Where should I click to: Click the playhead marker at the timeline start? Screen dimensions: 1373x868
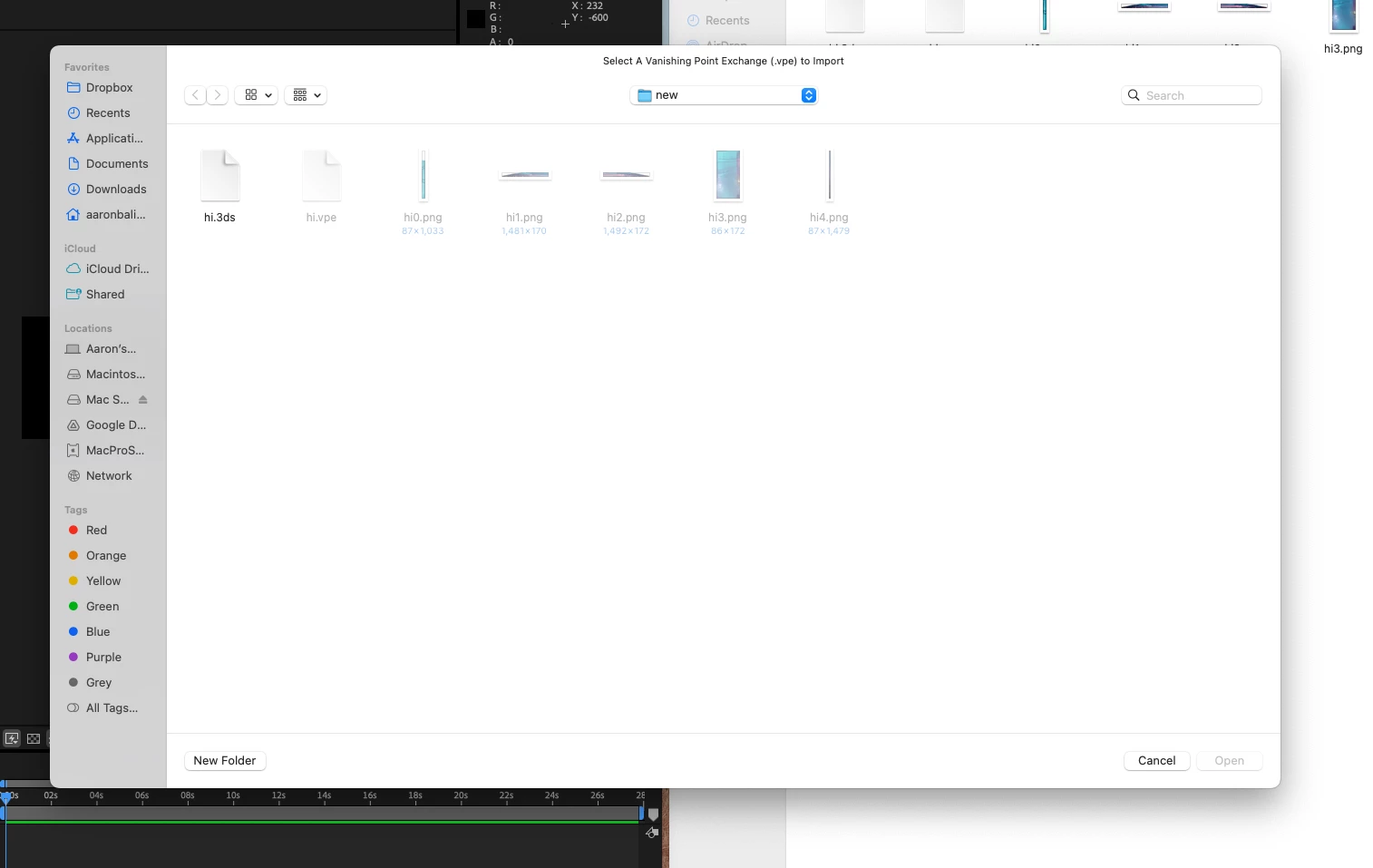5,797
